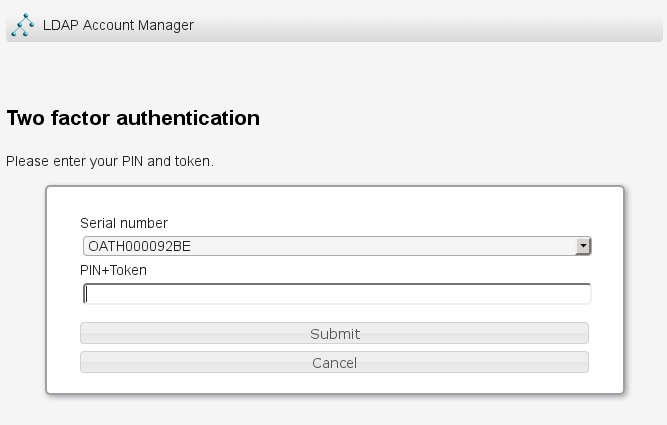Click the LDAP Account Manager logo icon
The image size is (667, 425).
[22, 25]
